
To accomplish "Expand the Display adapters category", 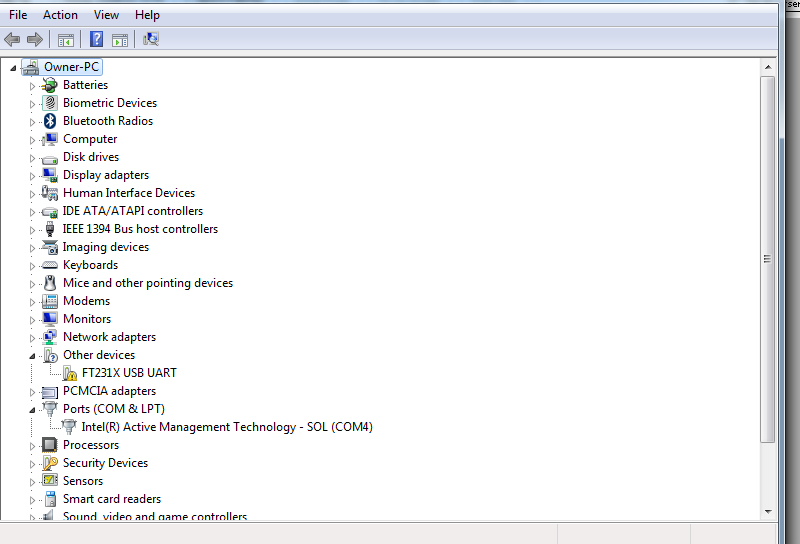I will tap(32, 175).
